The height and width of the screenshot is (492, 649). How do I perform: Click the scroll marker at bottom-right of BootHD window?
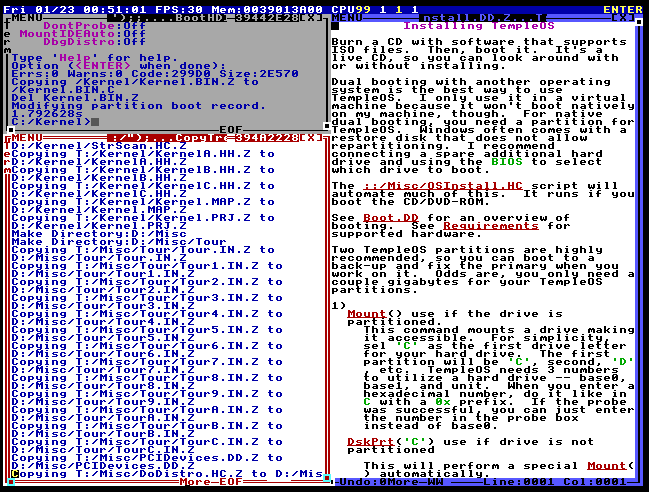[x=327, y=126]
